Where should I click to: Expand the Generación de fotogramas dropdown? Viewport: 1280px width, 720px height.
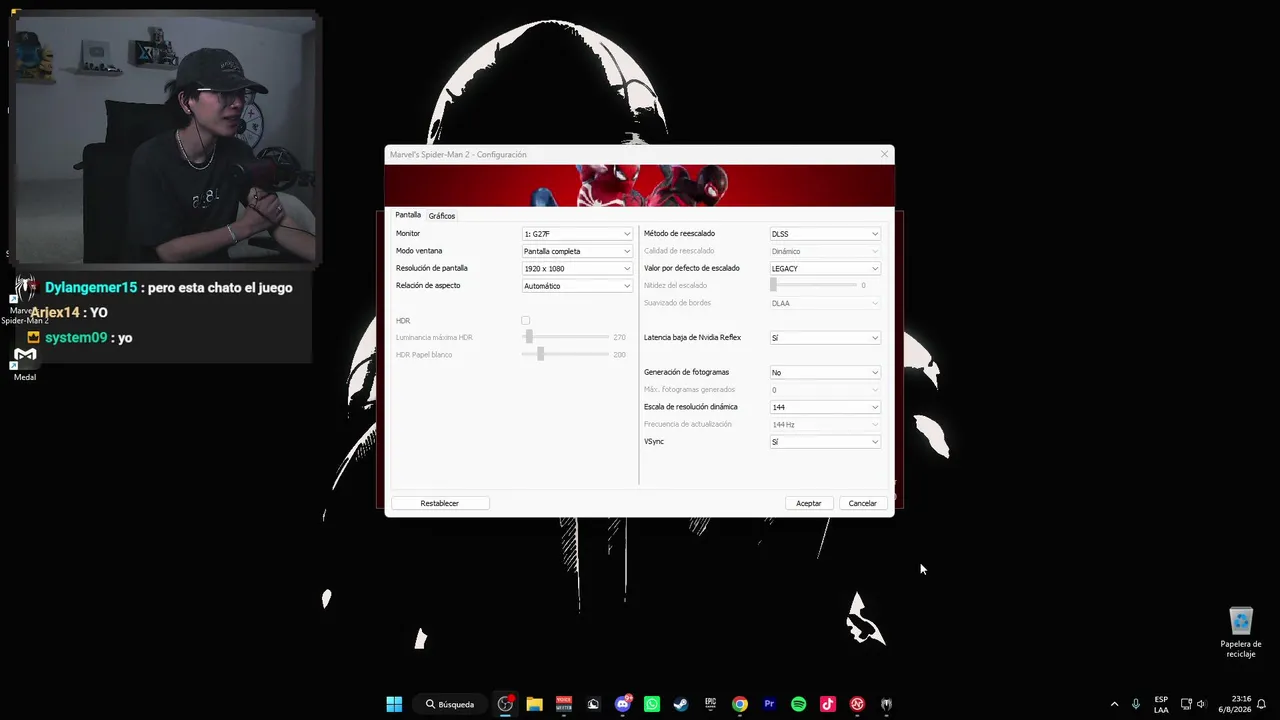point(825,372)
